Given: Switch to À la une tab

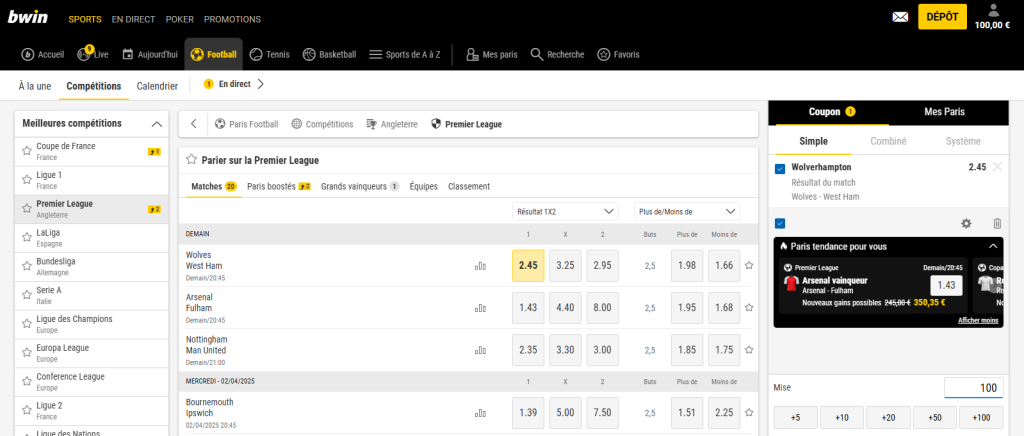Looking at the screenshot, I should (35, 86).
